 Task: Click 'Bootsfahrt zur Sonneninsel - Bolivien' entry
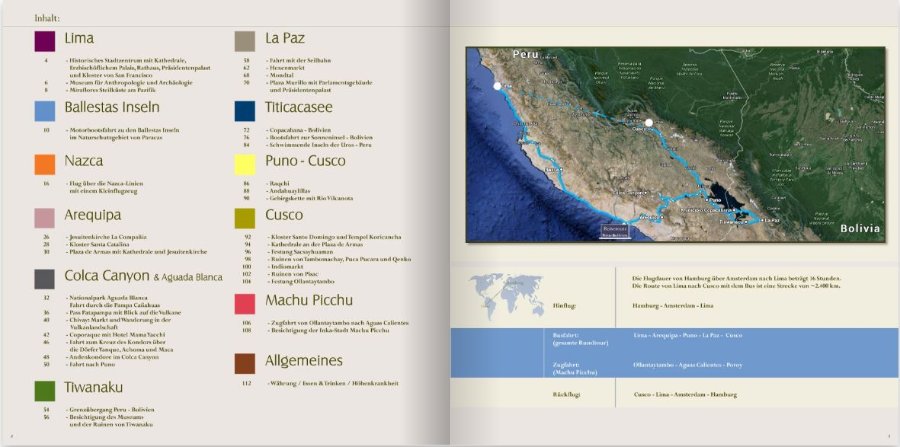(320, 138)
